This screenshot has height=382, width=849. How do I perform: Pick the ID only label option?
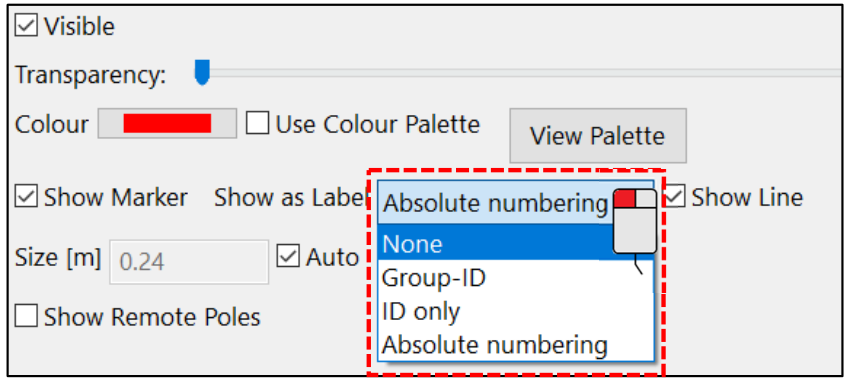point(515,312)
